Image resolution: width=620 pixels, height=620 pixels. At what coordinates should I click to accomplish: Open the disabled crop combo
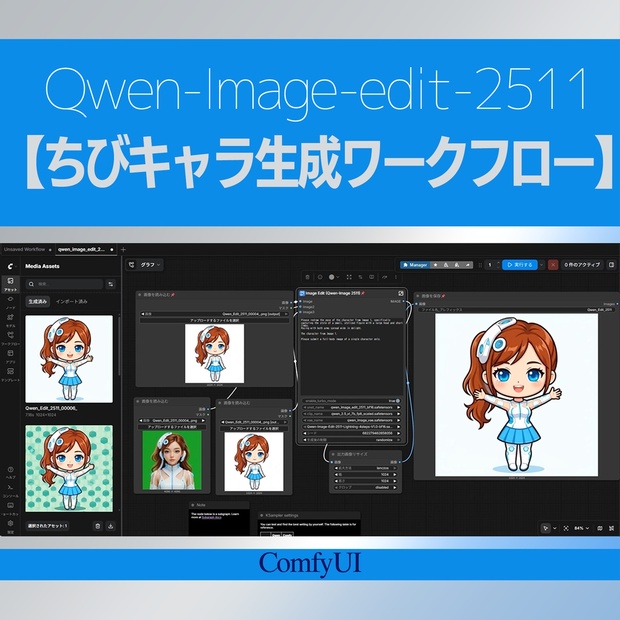pos(366,488)
